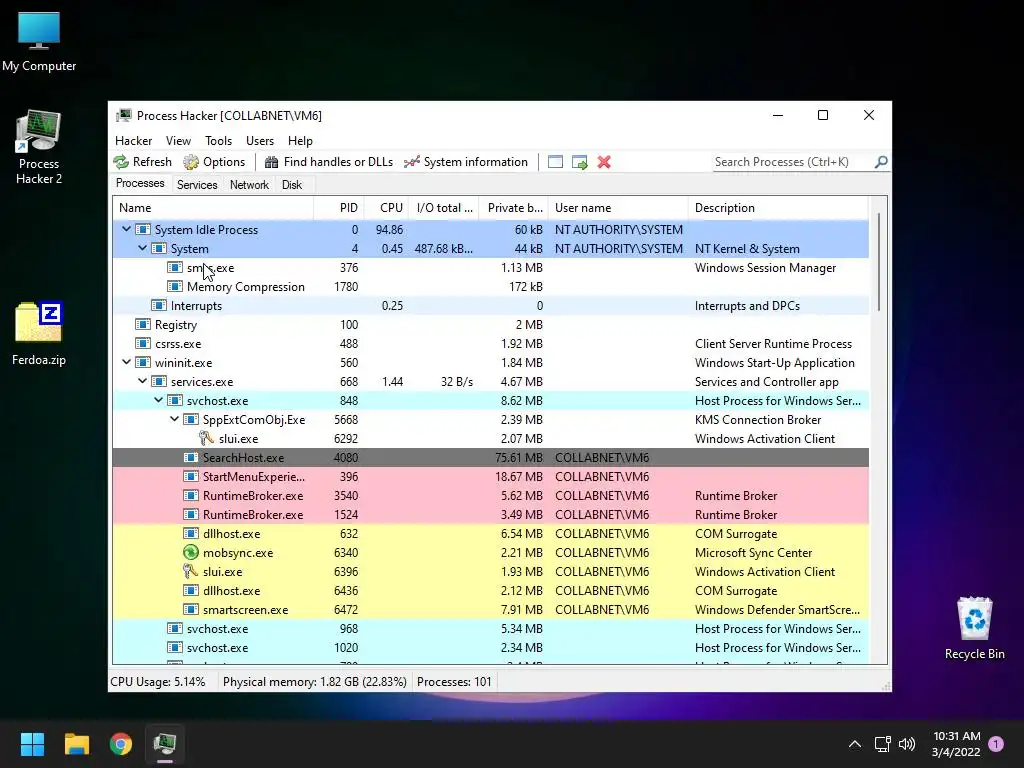Click the SearchHost.exe process icon
The height and width of the screenshot is (768, 1024).
pos(191,457)
